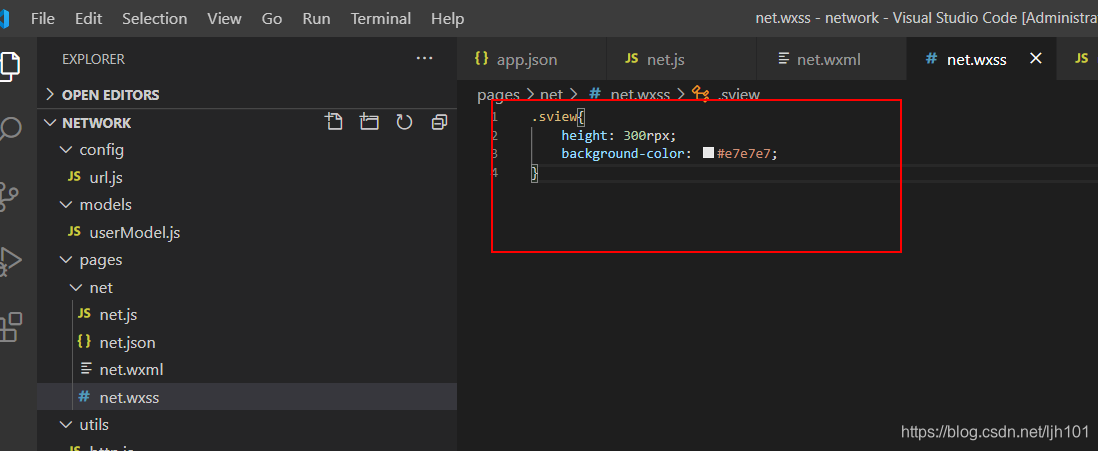
Task: Switch to the net.js tab
Action: click(x=681, y=60)
